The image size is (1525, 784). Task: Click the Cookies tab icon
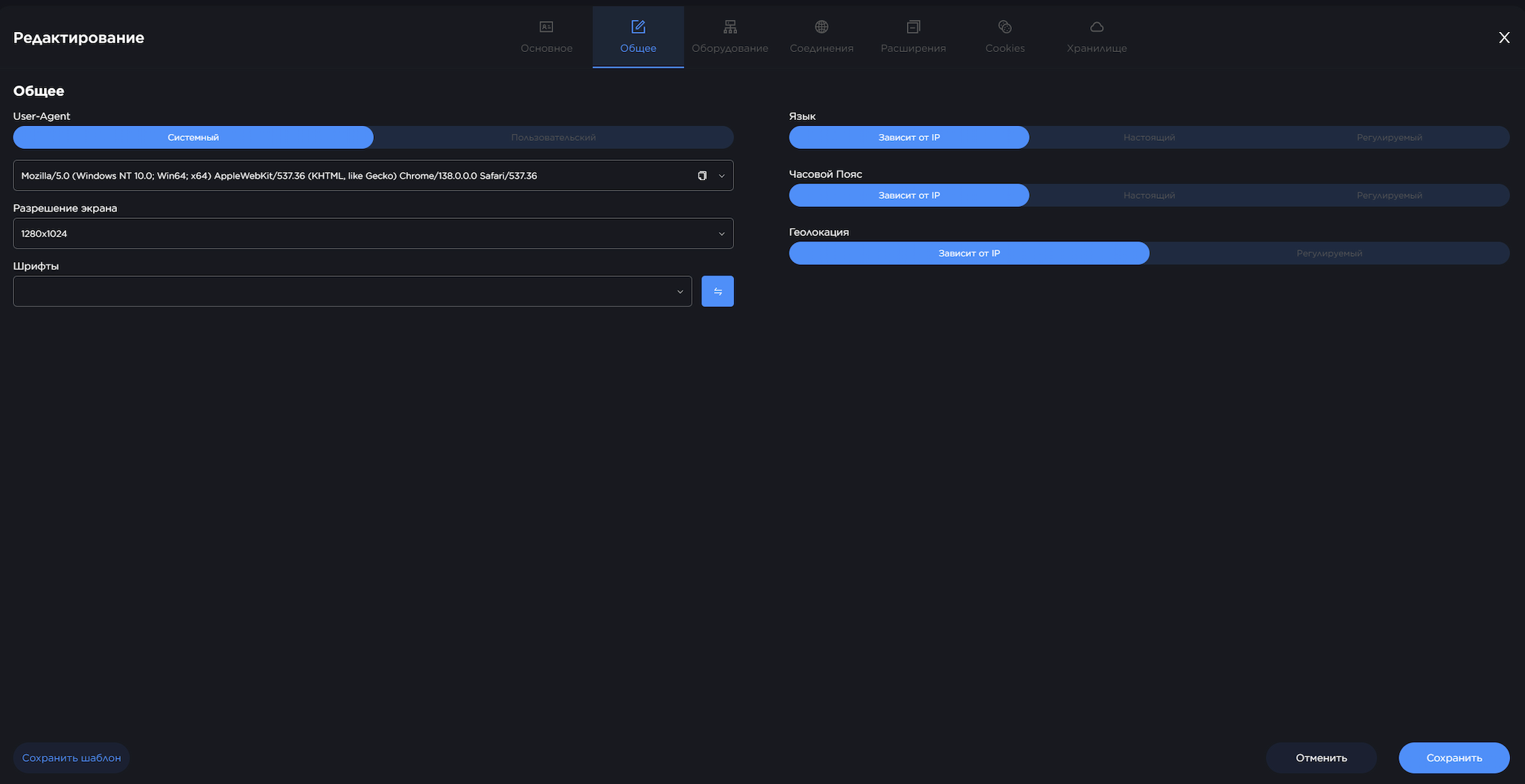(x=1005, y=27)
